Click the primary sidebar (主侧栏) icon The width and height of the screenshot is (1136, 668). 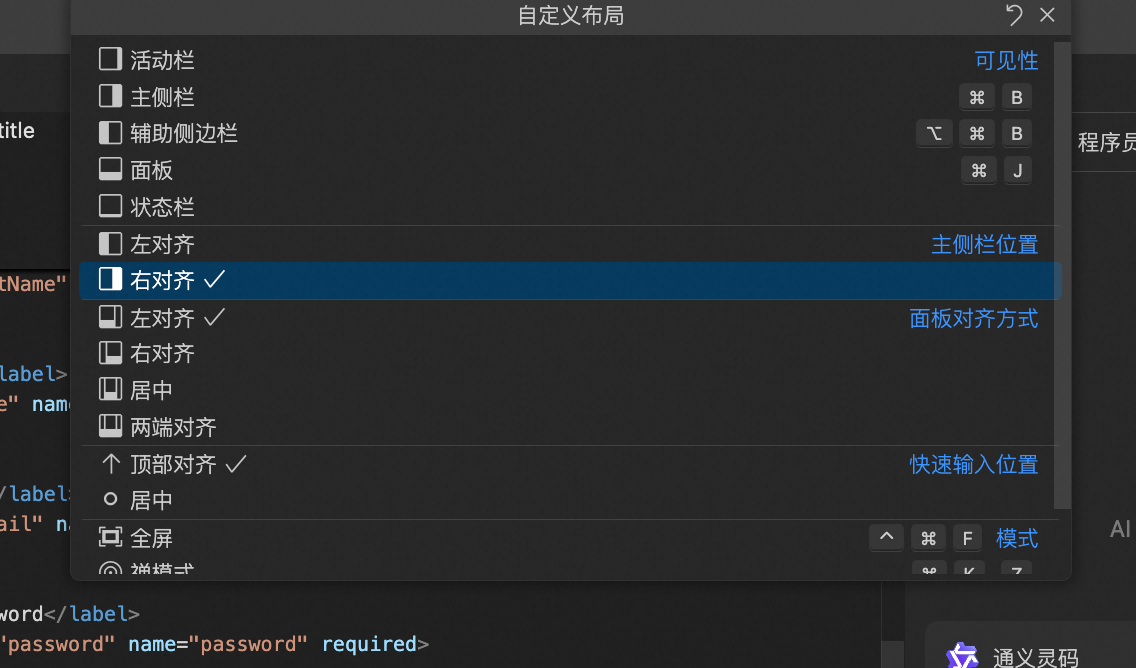click(x=110, y=96)
